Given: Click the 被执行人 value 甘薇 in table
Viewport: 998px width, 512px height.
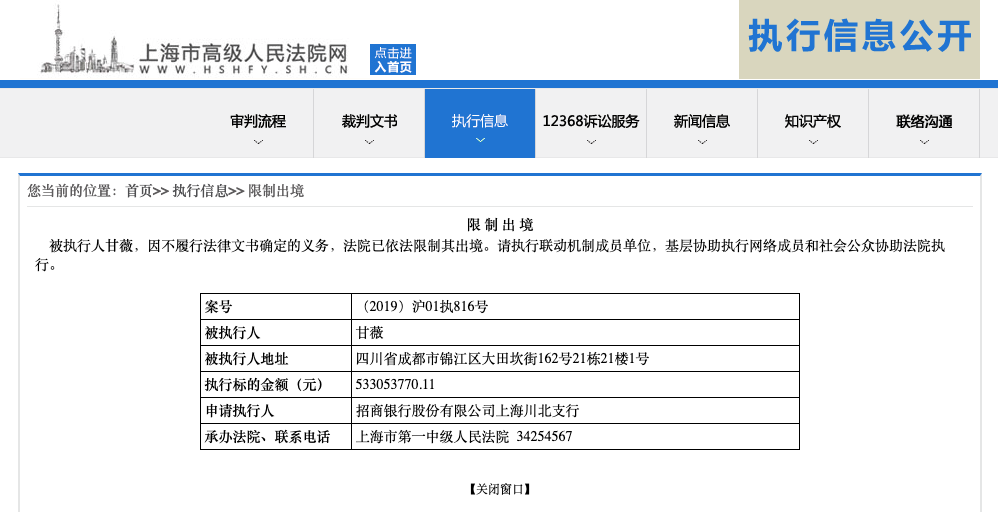Looking at the screenshot, I should (x=370, y=333).
